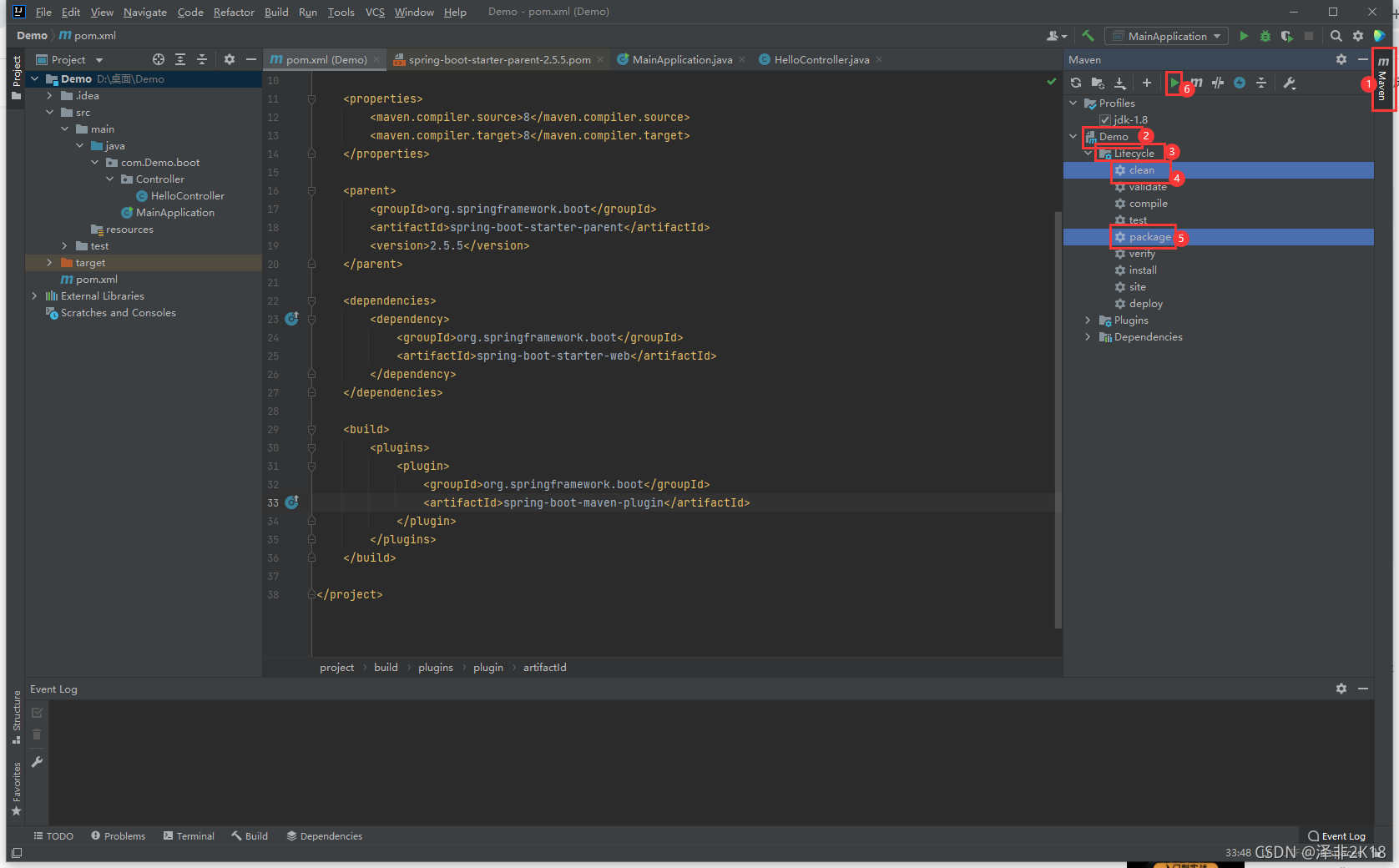
Task: Click the Stop run icon
Action: pos(1309,36)
